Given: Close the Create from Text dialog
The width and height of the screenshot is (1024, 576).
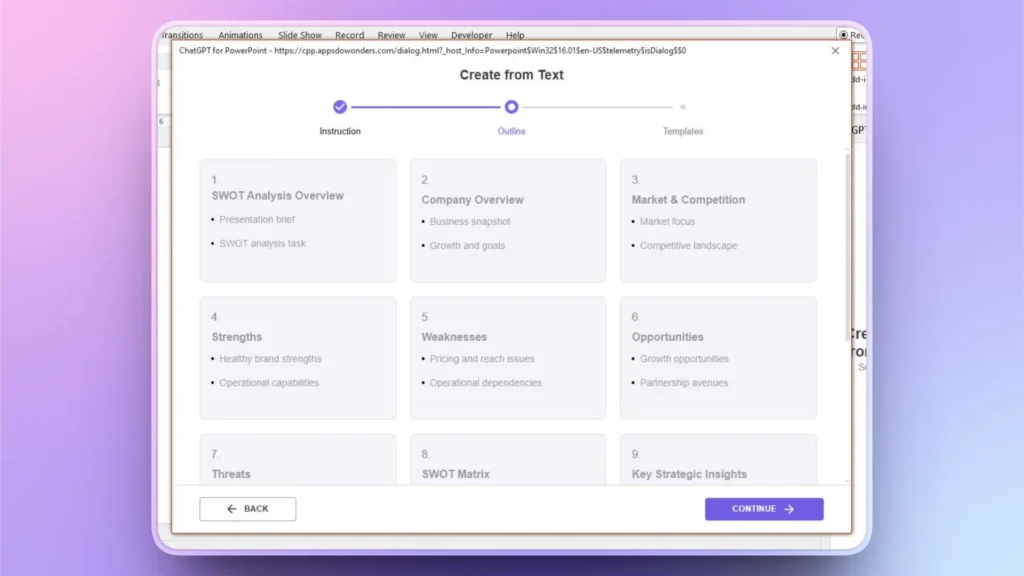Looking at the screenshot, I should tap(835, 50).
